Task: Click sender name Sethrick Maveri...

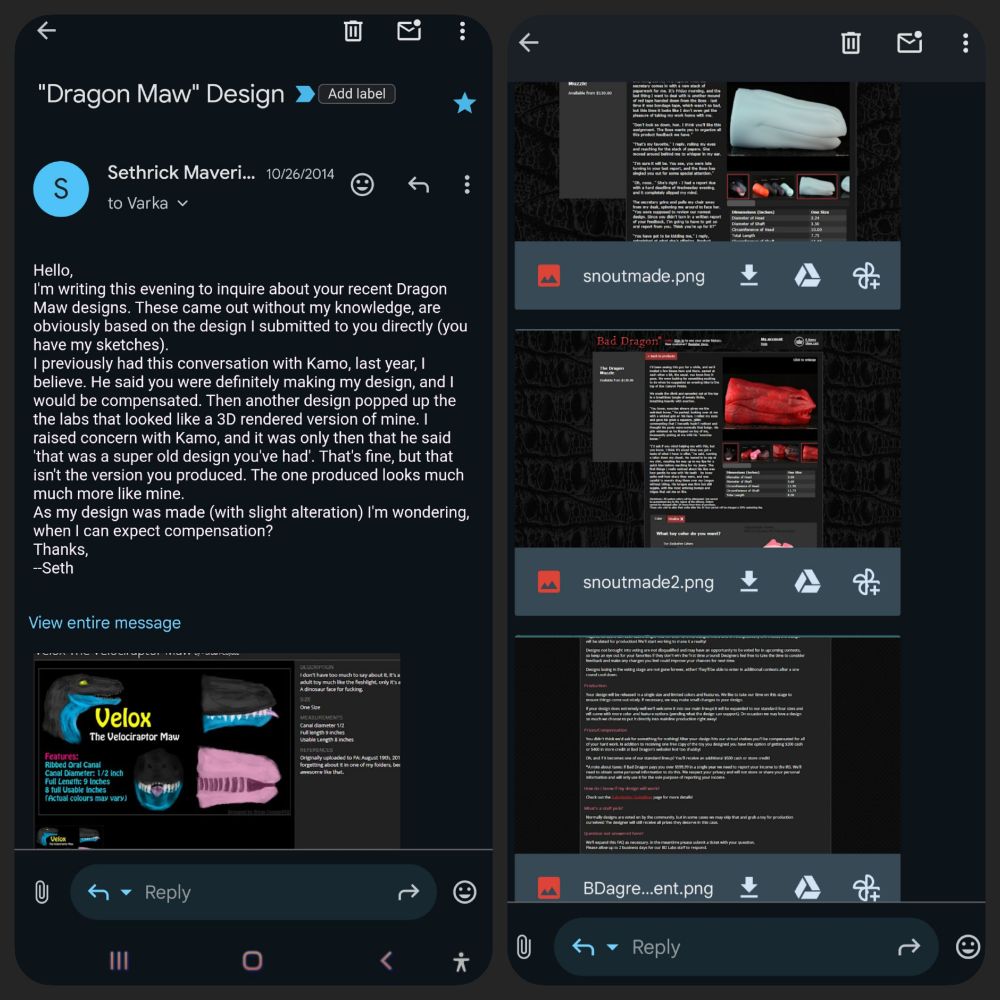Action: 181,172
